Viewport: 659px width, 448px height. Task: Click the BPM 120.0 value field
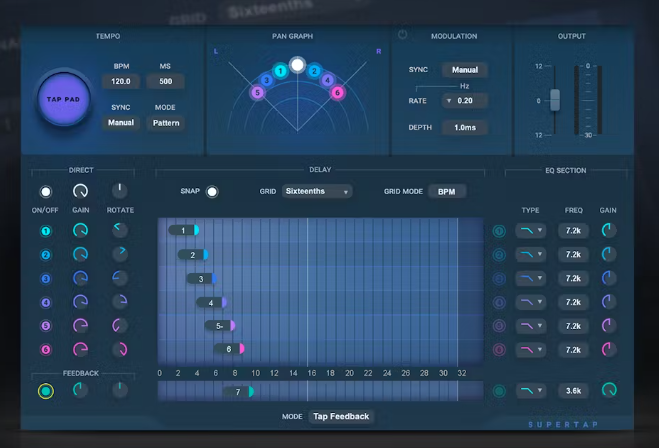(x=121, y=82)
